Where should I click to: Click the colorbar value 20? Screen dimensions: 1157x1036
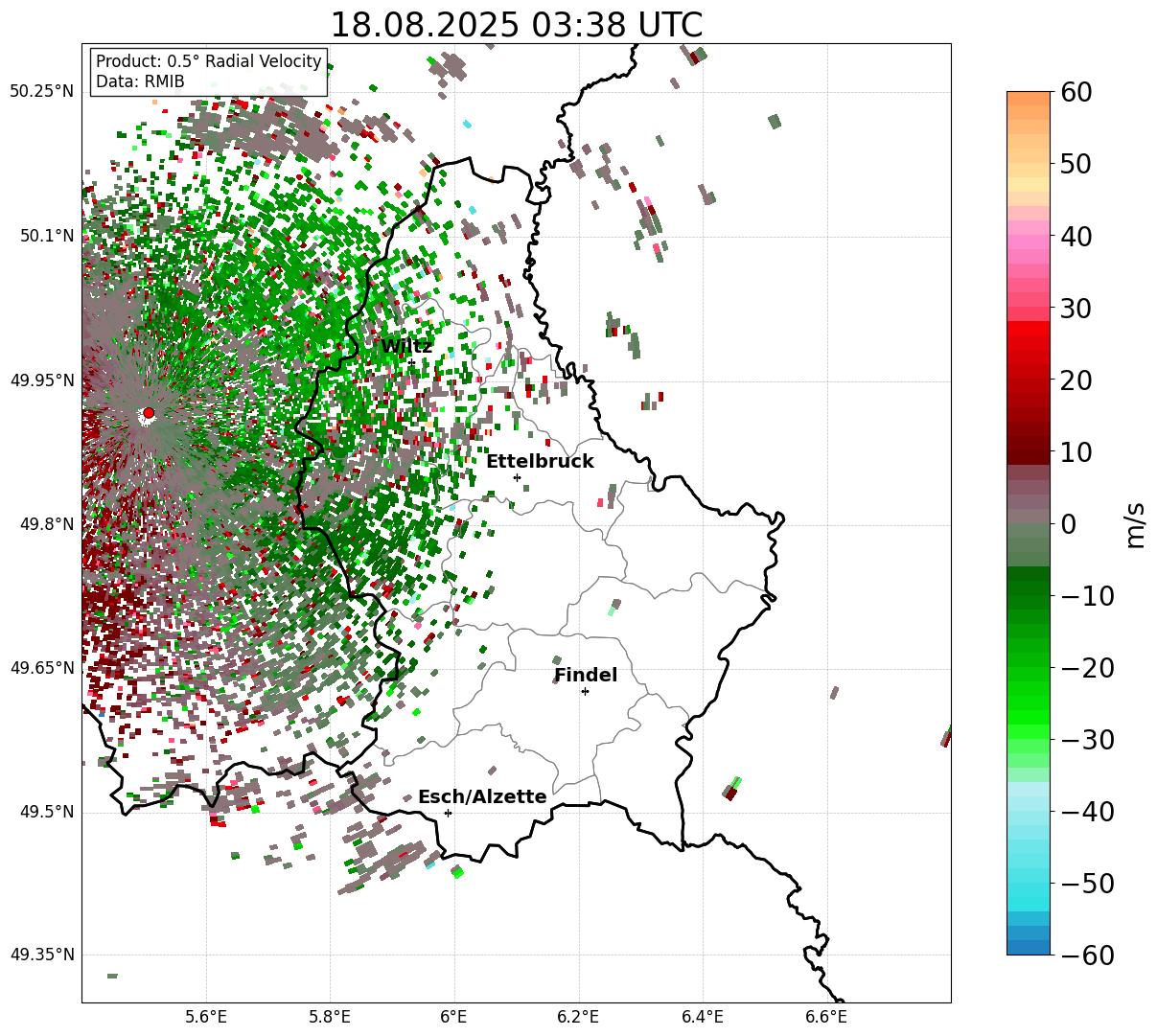[1075, 380]
